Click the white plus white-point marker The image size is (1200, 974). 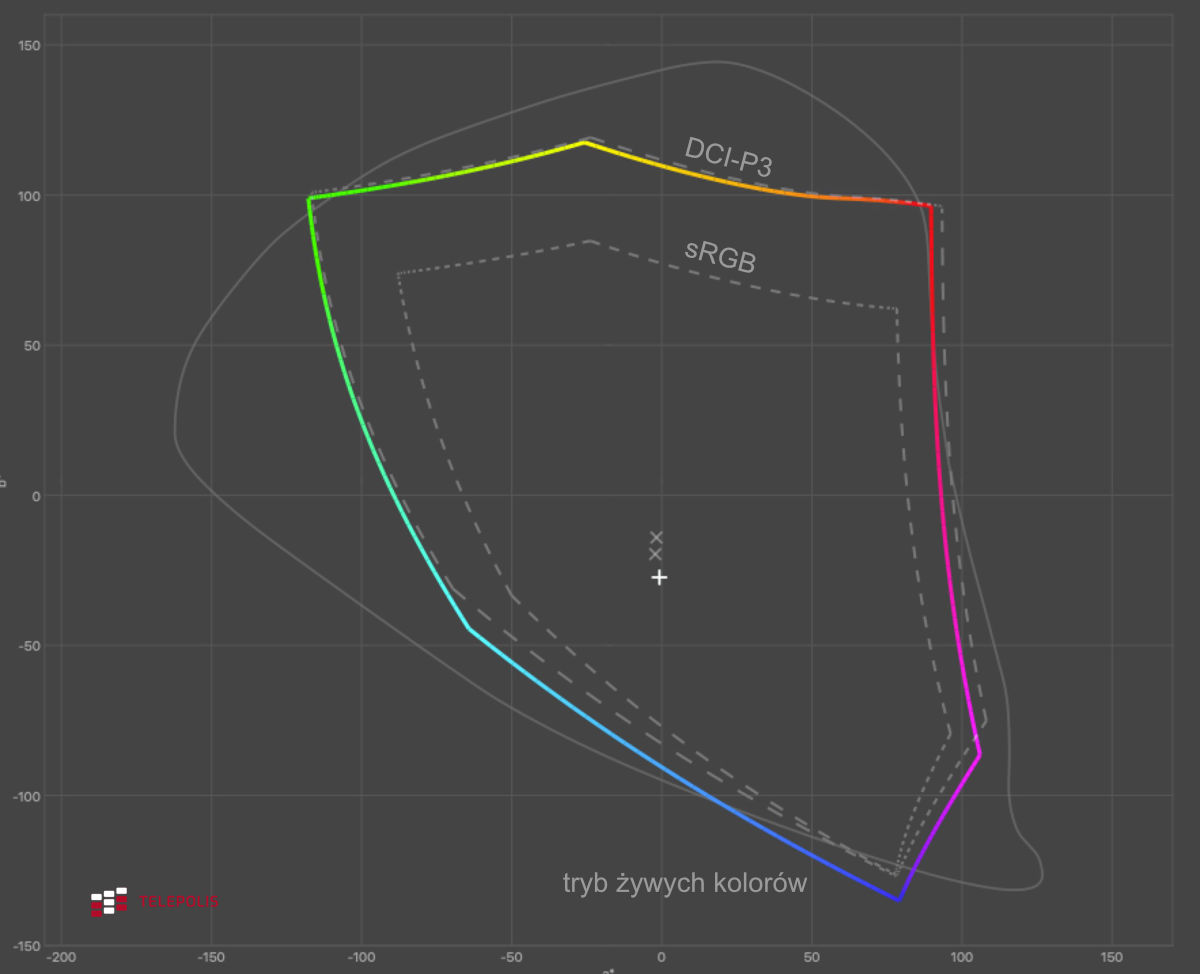(x=659, y=577)
